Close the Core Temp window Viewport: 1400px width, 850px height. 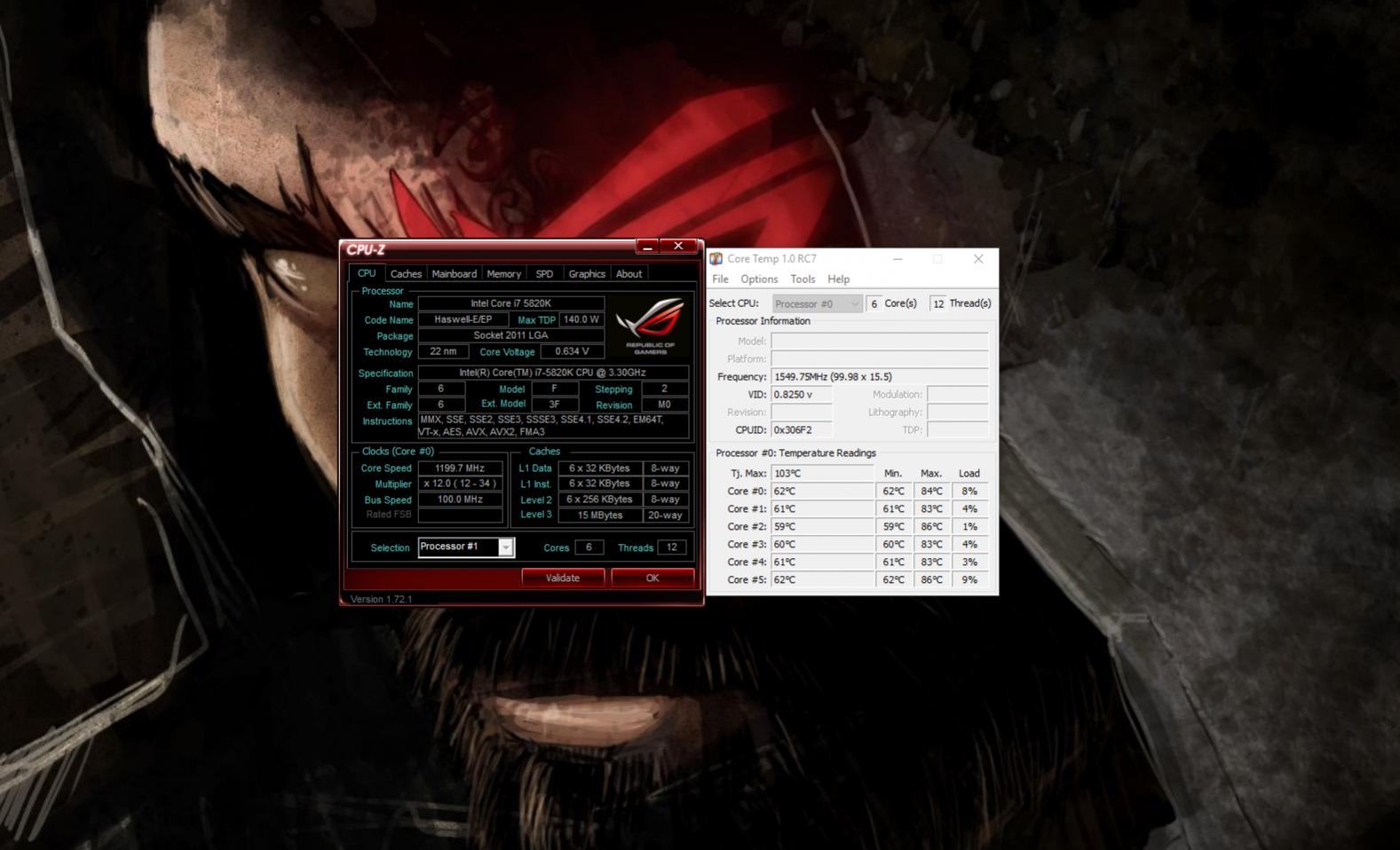(x=978, y=259)
